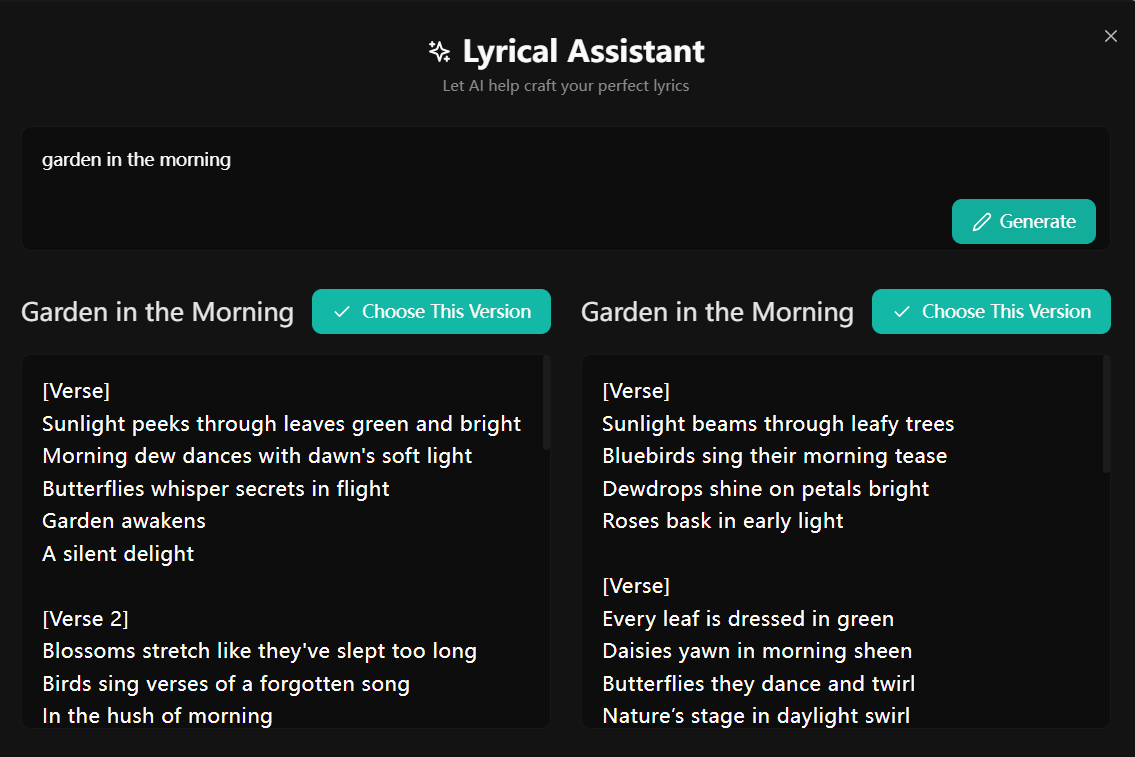Image resolution: width=1135 pixels, height=757 pixels.
Task: Close the Lyrical Assistant dialog
Action: 1110,36
